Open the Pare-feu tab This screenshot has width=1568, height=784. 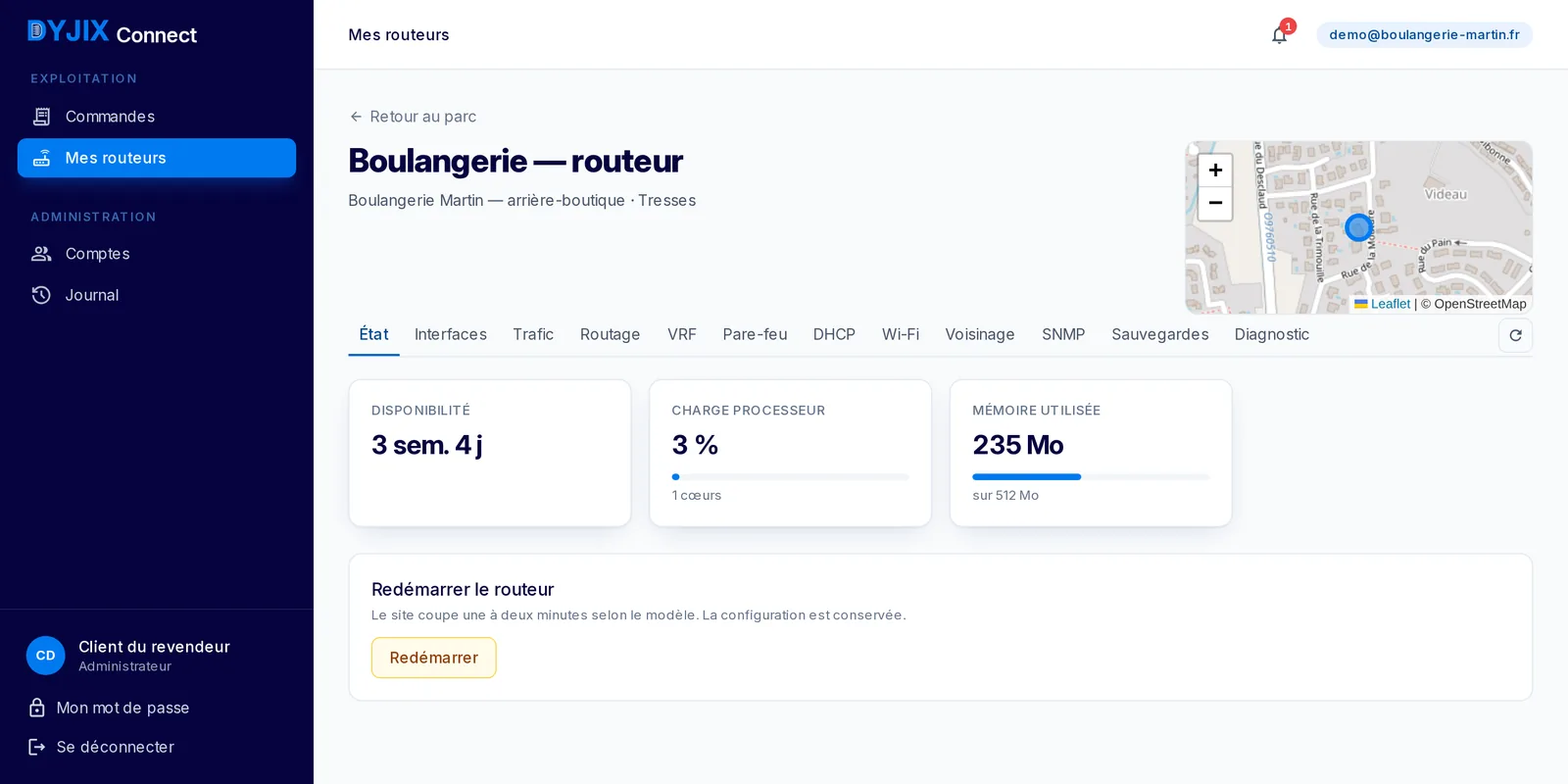click(x=755, y=334)
